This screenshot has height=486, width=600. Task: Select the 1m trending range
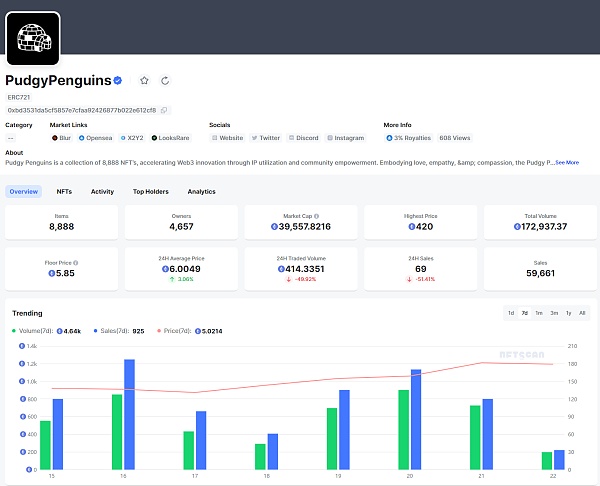(x=539, y=313)
